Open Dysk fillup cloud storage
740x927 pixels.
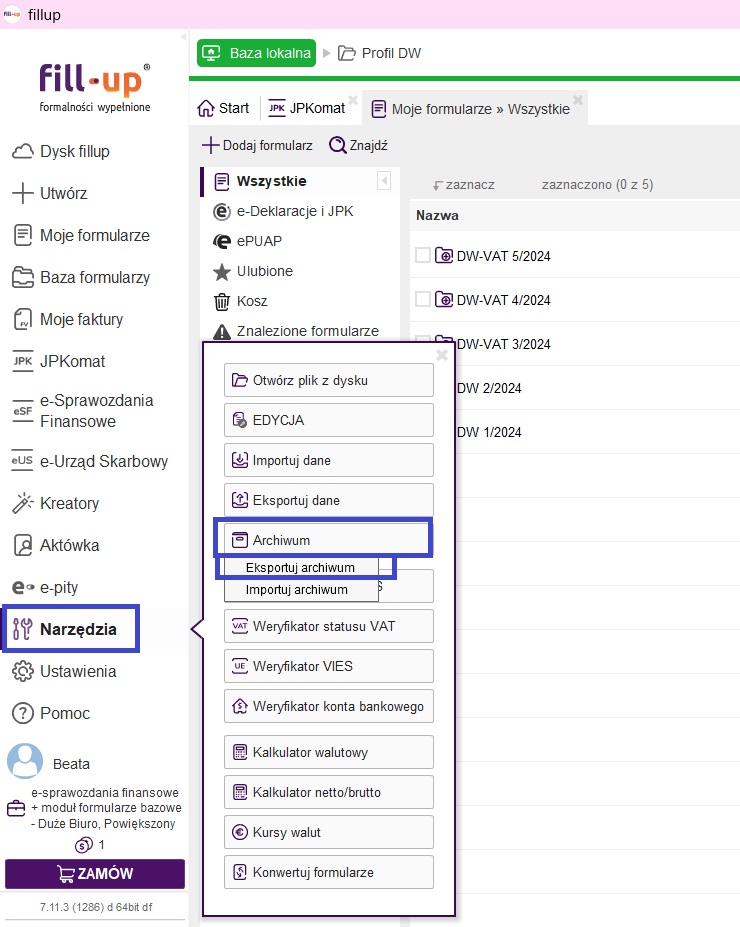pos(74,152)
